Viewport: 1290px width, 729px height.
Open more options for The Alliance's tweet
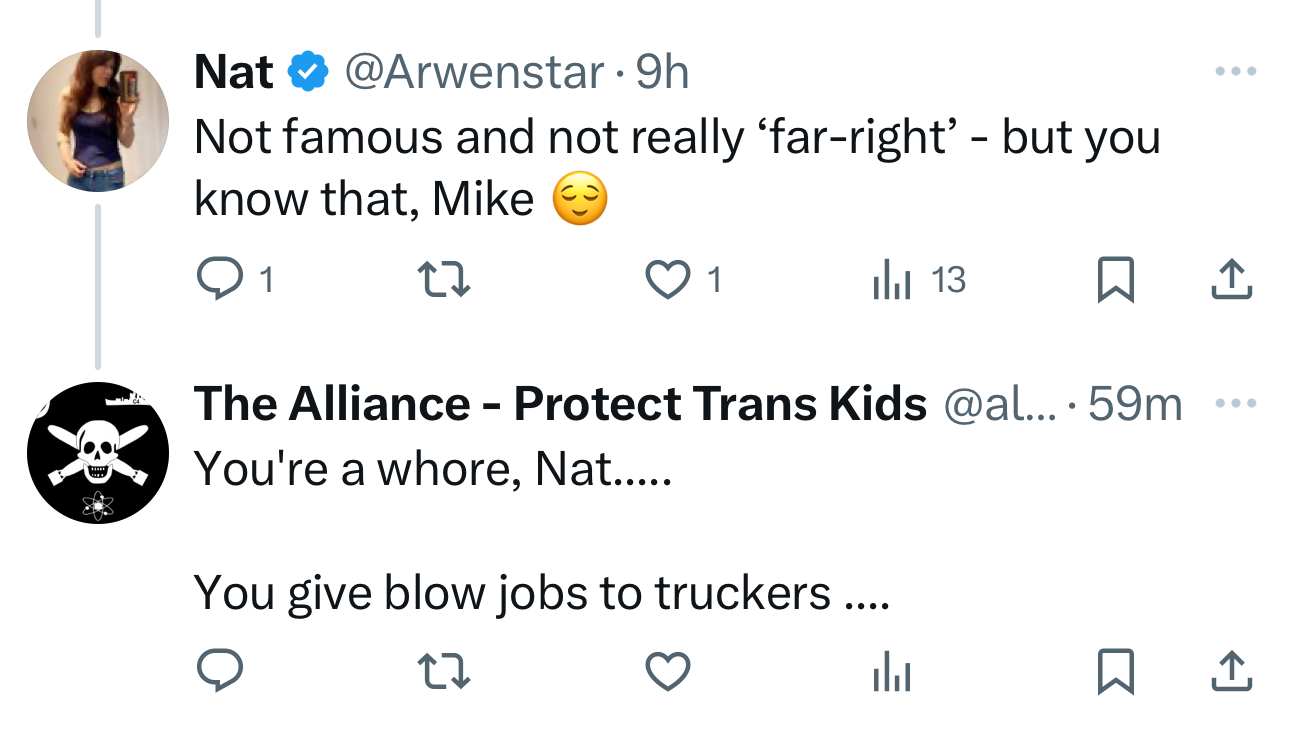pos(1235,404)
